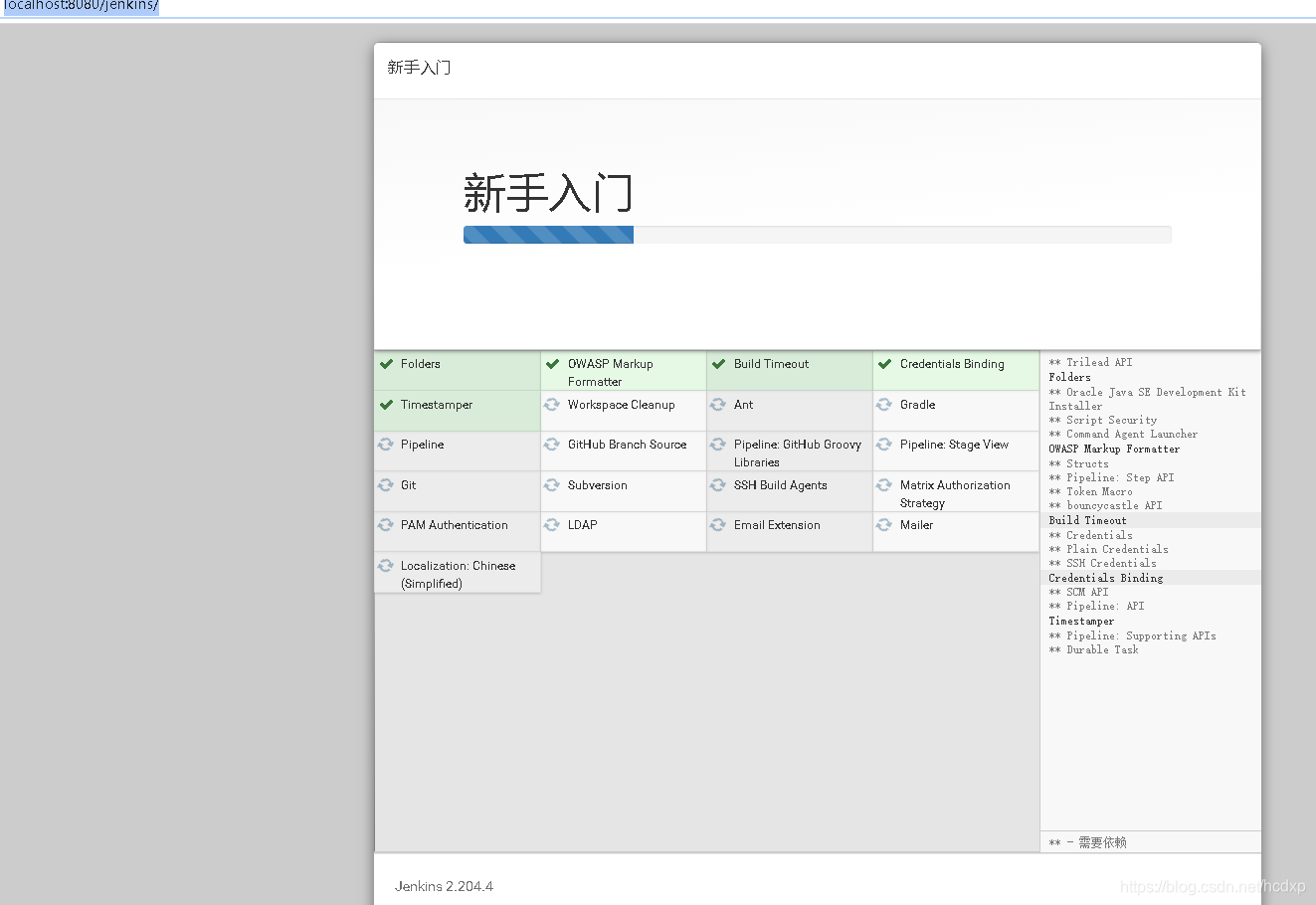Click the small 新手入门 dialog title
Image resolution: width=1316 pixels, height=905 pixels.
tap(419, 68)
